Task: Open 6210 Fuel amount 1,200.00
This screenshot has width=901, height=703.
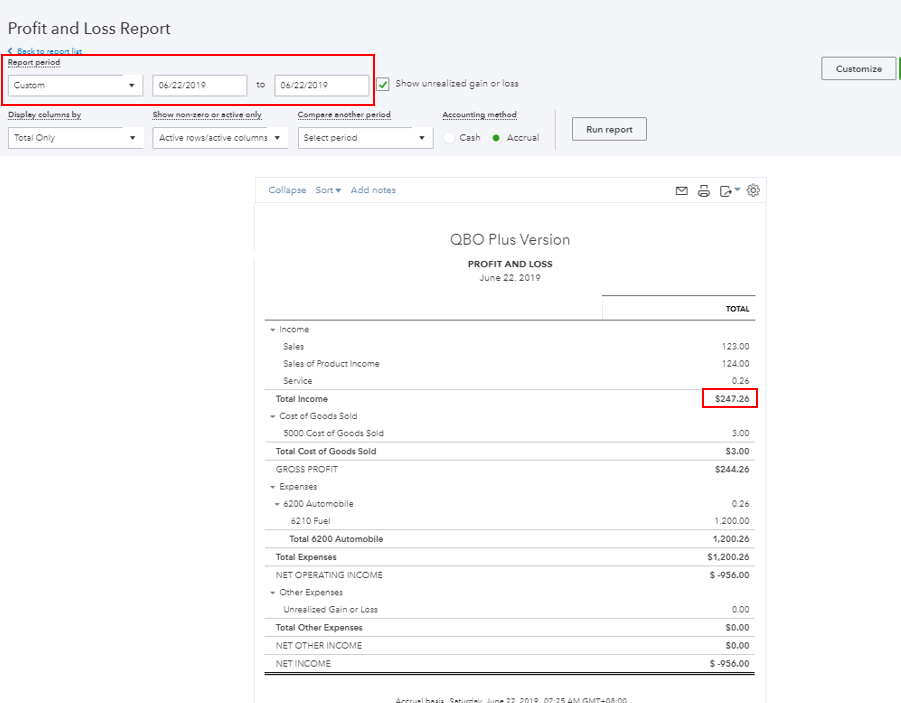Action: tap(731, 521)
